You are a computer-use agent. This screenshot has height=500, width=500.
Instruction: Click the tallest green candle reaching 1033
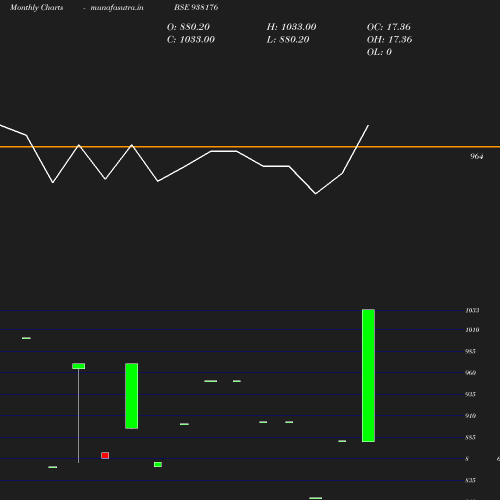click(x=368, y=376)
